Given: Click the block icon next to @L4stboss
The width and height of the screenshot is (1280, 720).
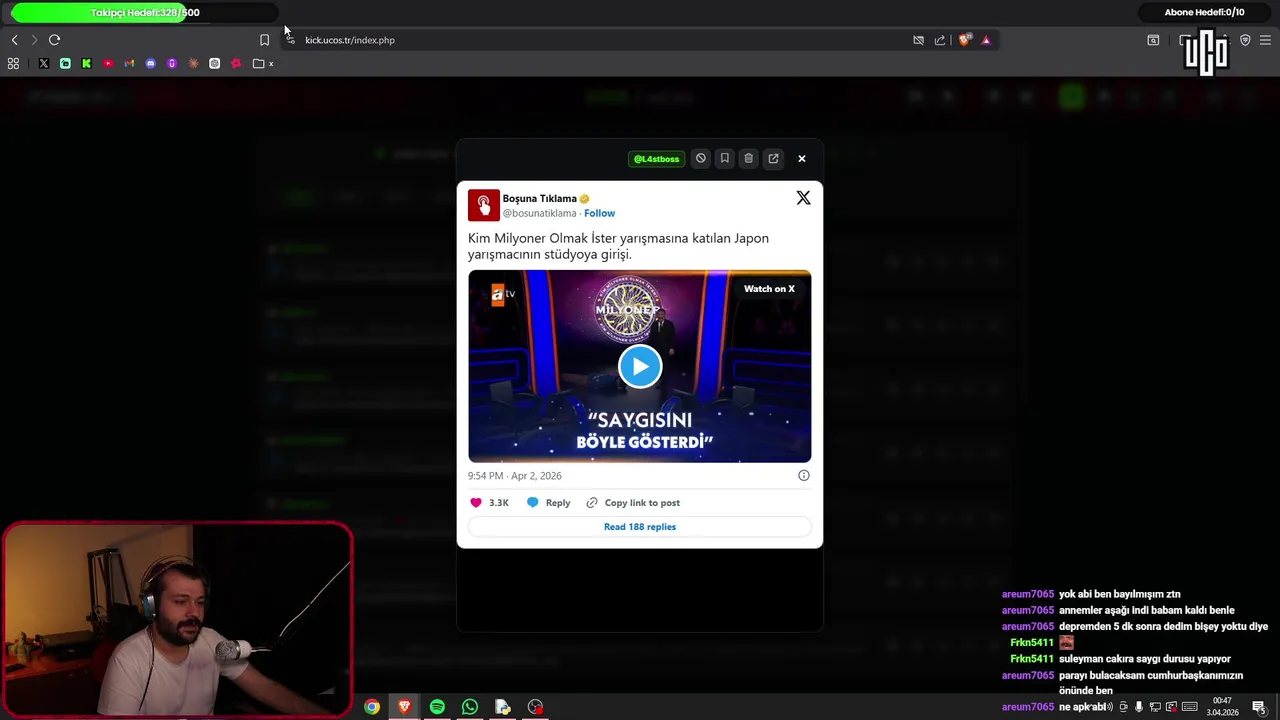Looking at the screenshot, I should pos(701,158).
